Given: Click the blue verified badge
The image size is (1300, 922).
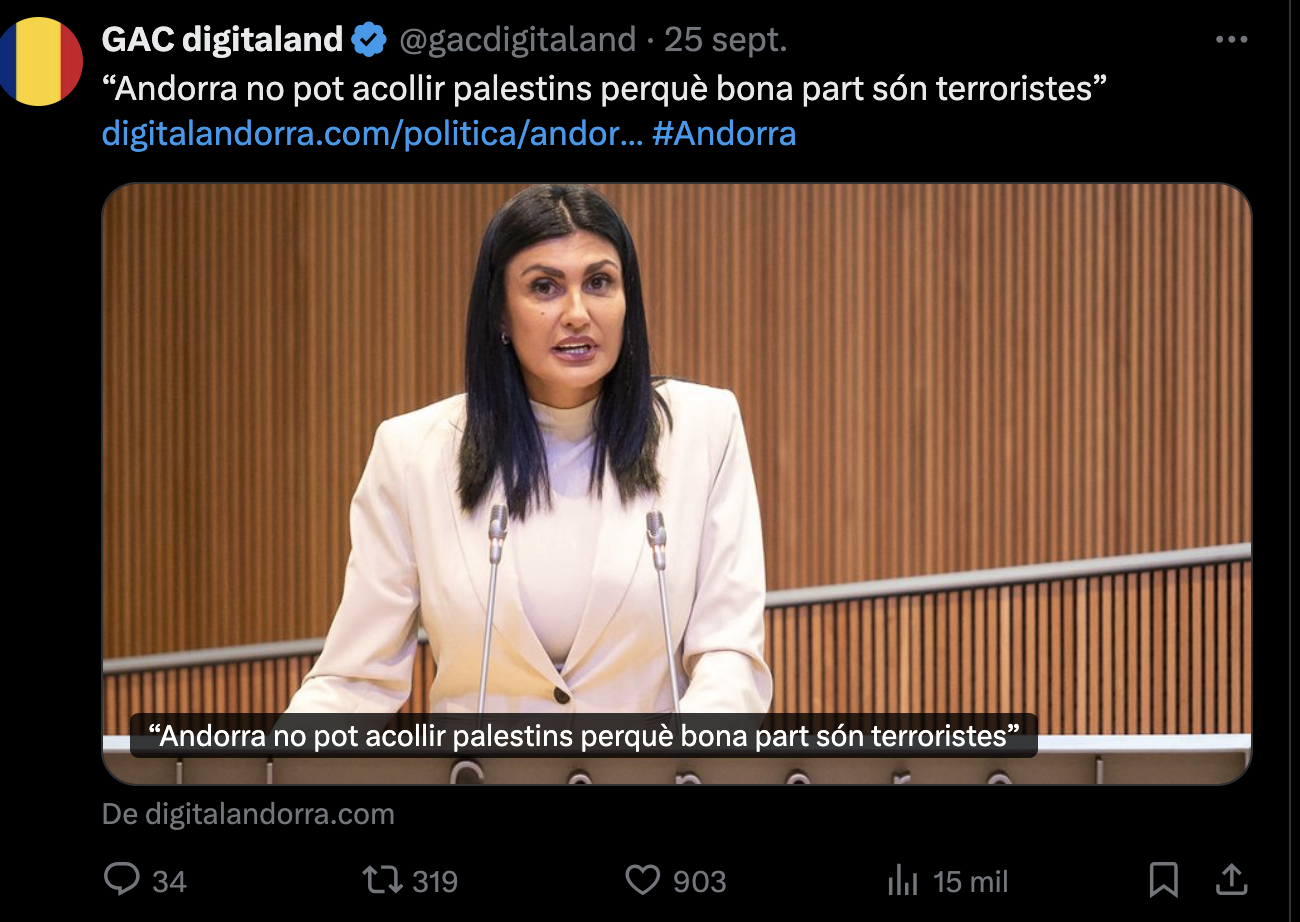Looking at the screenshot, I should pyautogui.click(x=370, y=40).
